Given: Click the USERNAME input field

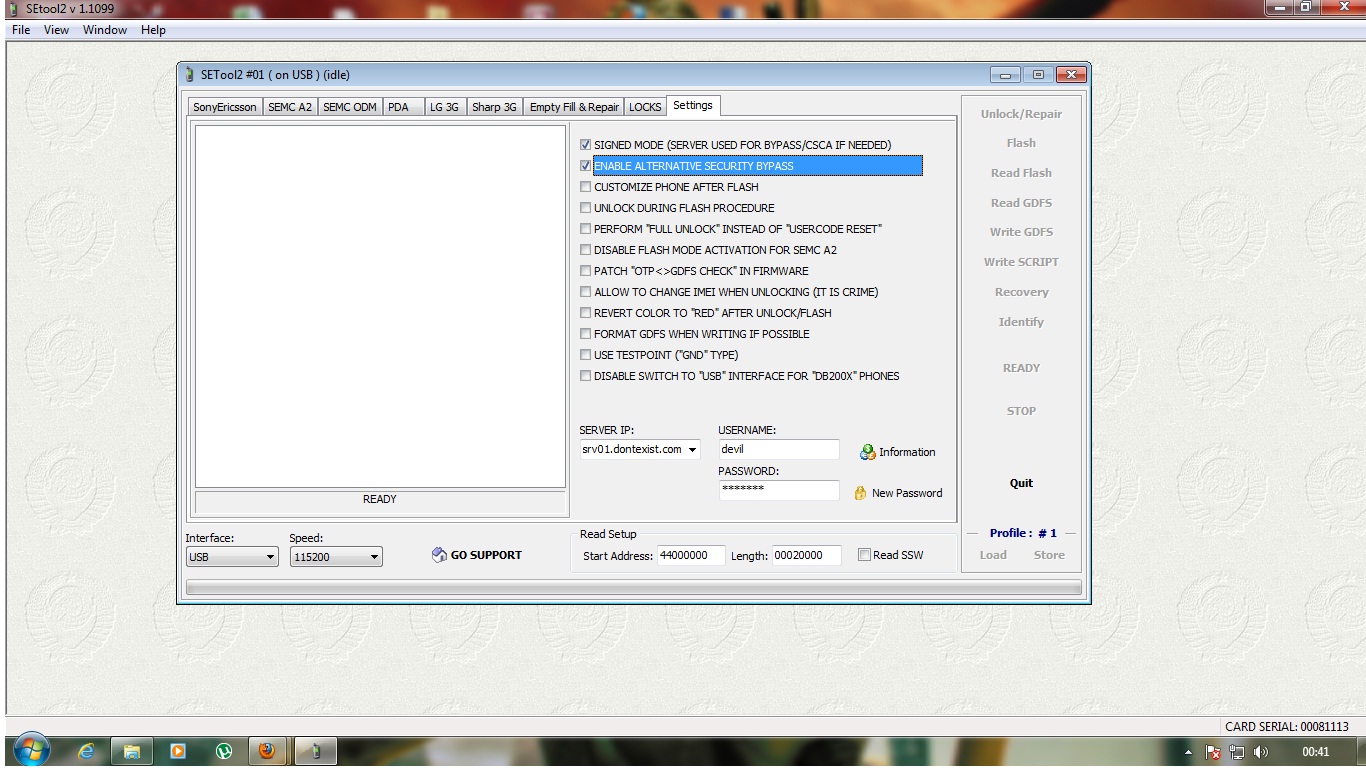Looking at the screenshot, I should (779, 450).
